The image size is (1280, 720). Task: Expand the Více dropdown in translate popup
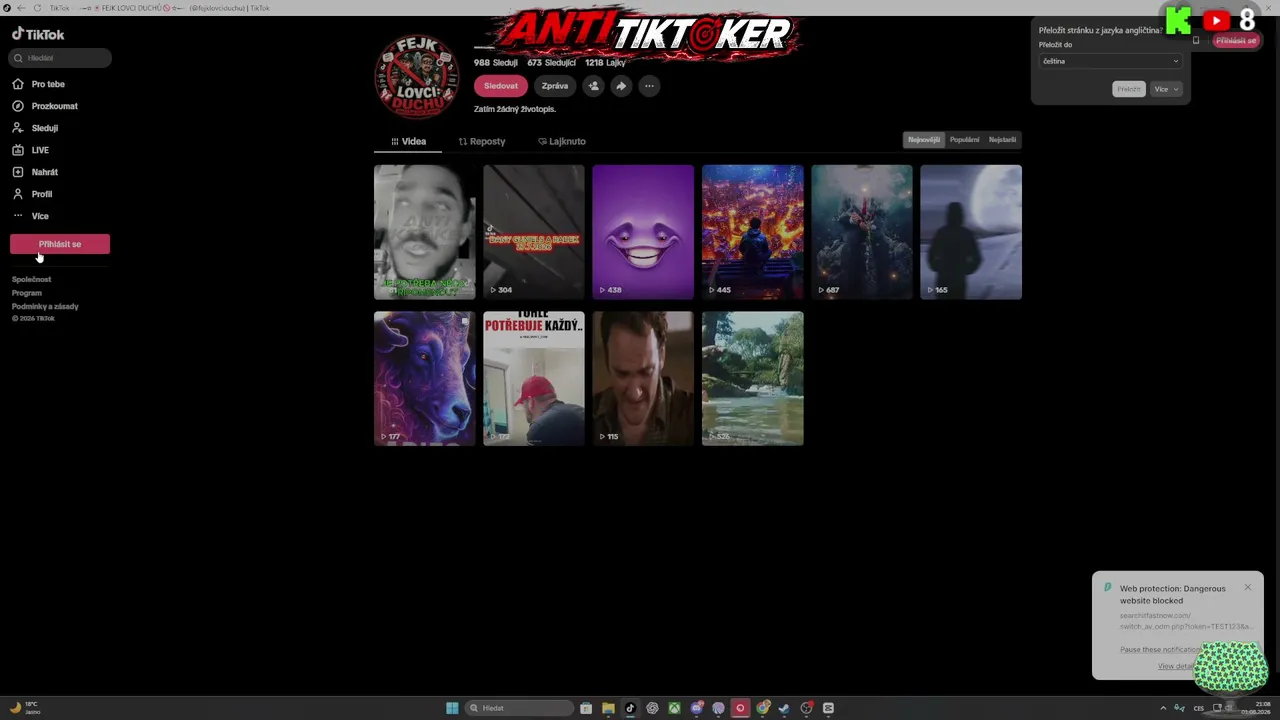tap(1166, 89)
